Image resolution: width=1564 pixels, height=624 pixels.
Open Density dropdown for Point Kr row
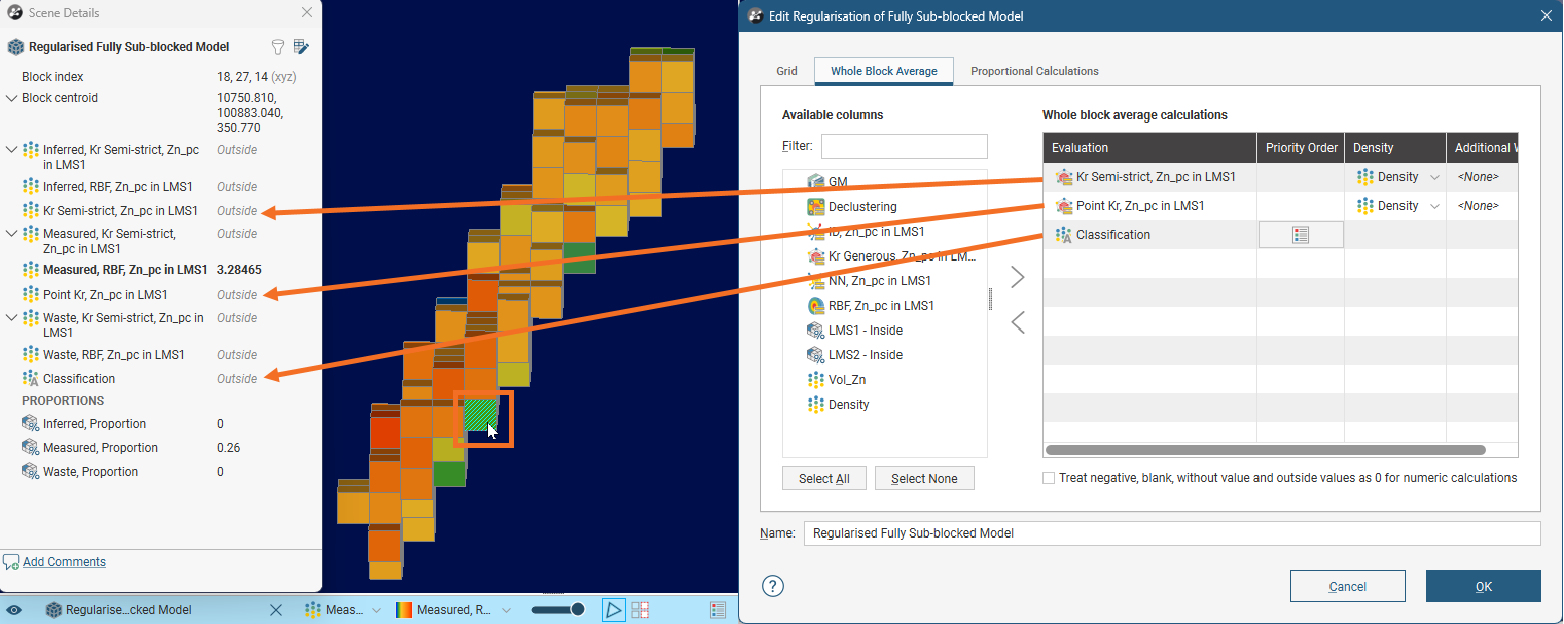click(1436, 206)
